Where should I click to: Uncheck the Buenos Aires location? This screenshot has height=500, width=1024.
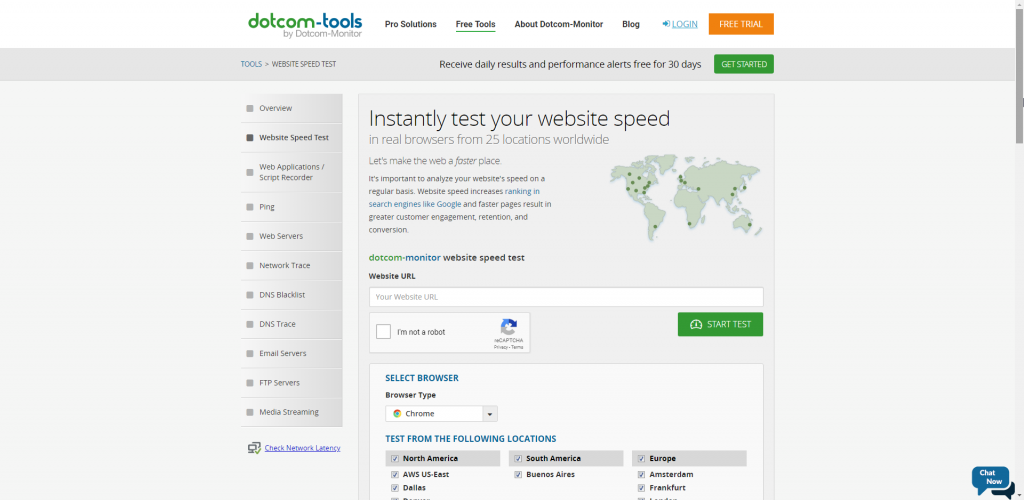(518, 475)
